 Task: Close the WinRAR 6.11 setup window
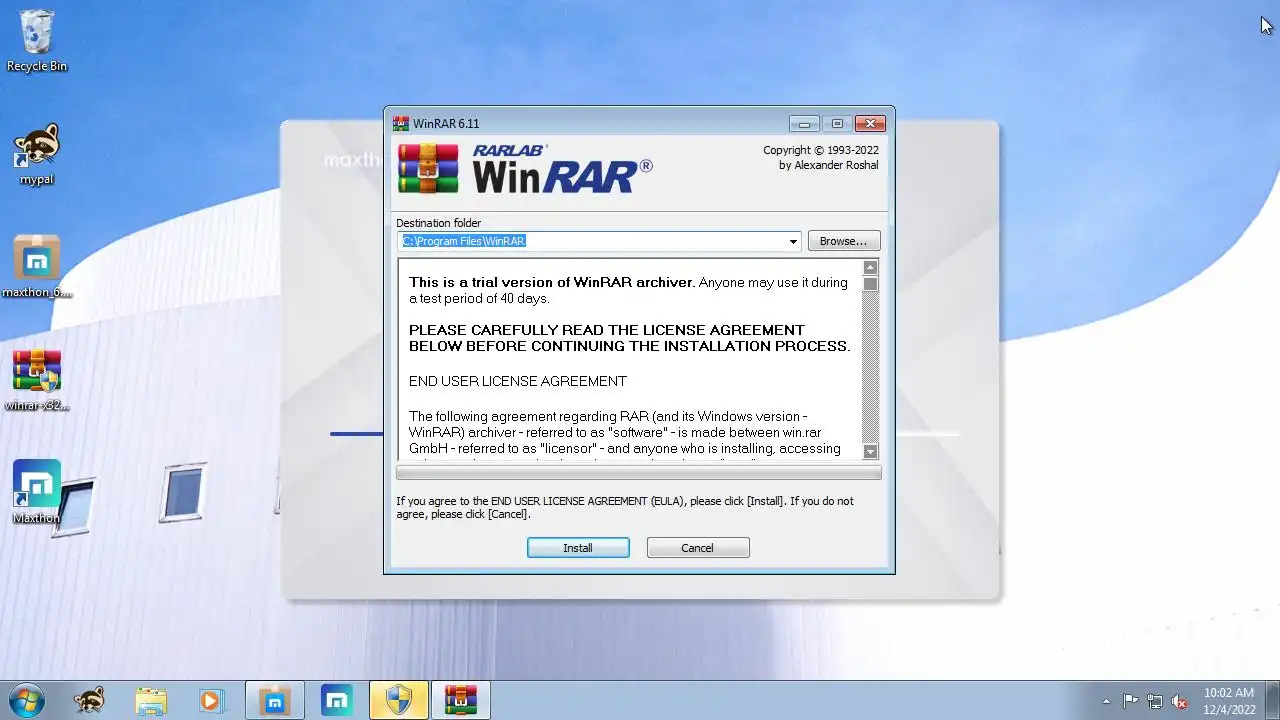pyautogui.click(x=870, y=124)
